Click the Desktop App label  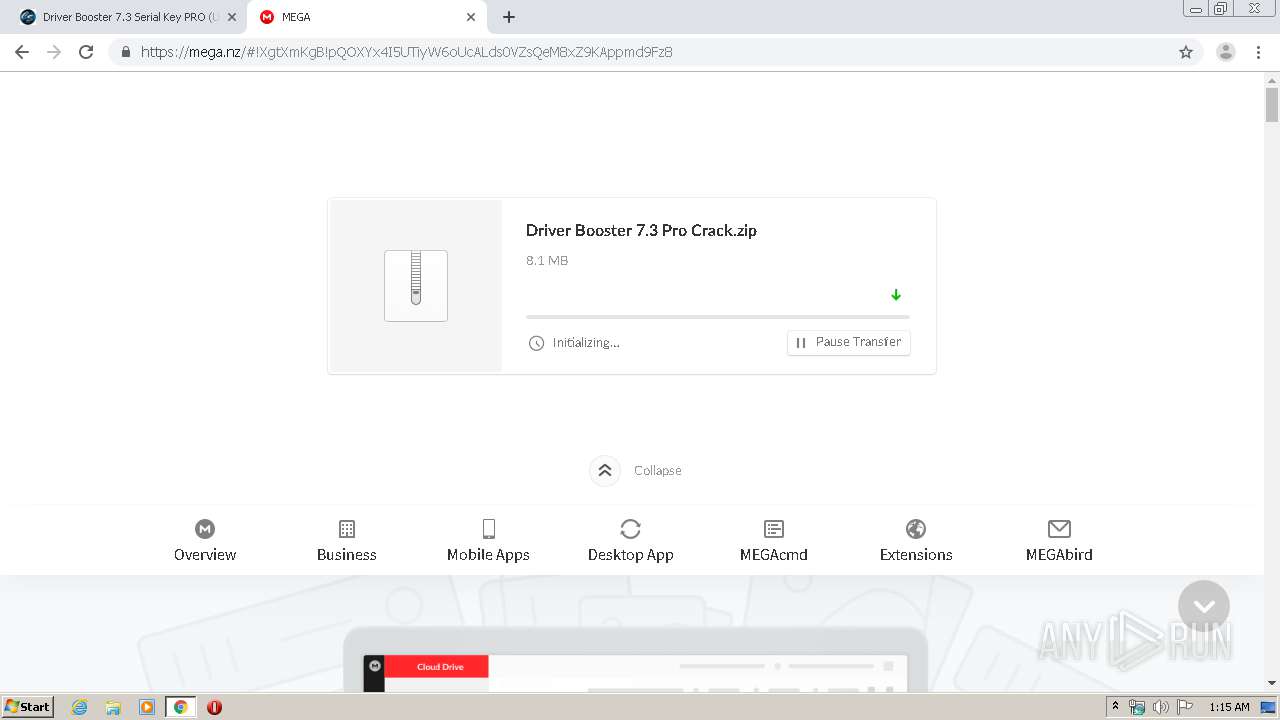click(x=631, y=555)
